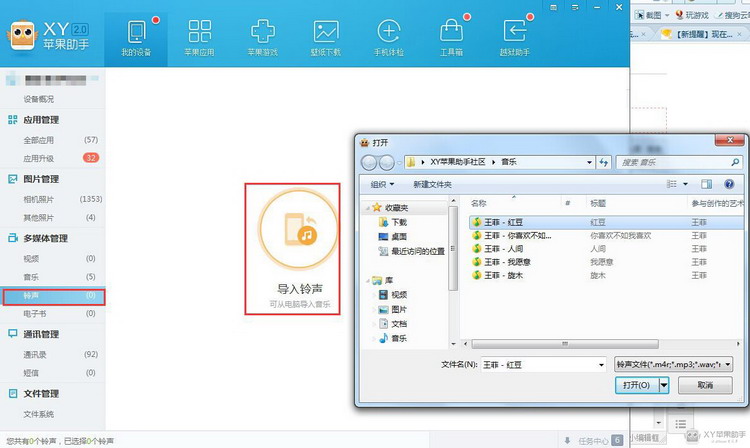Click the forward arrow in open dialog
This screenshot has width=750, height=448.
coord(386,163)
